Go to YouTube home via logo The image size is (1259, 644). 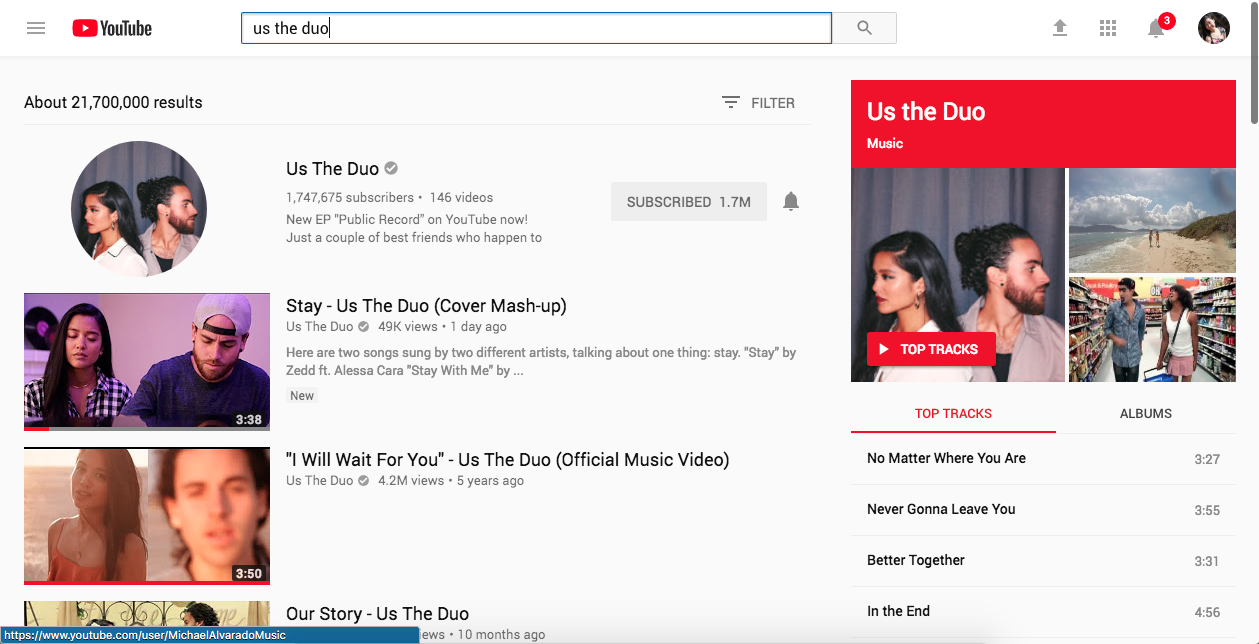pos(112,28)
